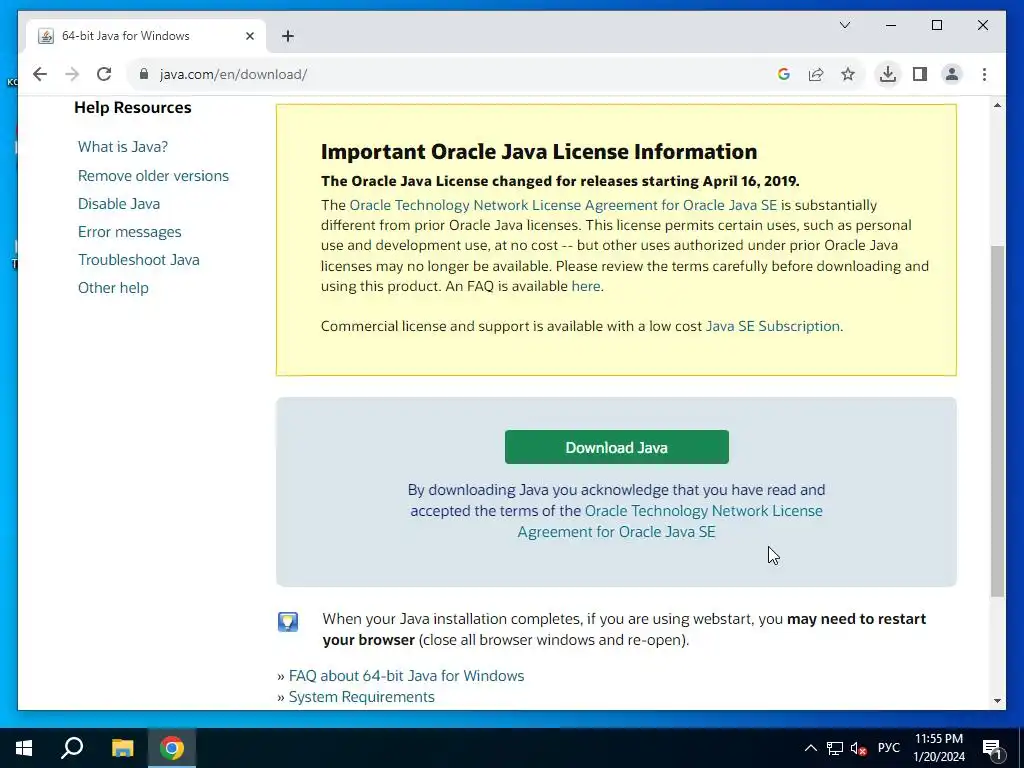Click the green Download Java button
The image size is (1024, 768).
pos(616,447)
